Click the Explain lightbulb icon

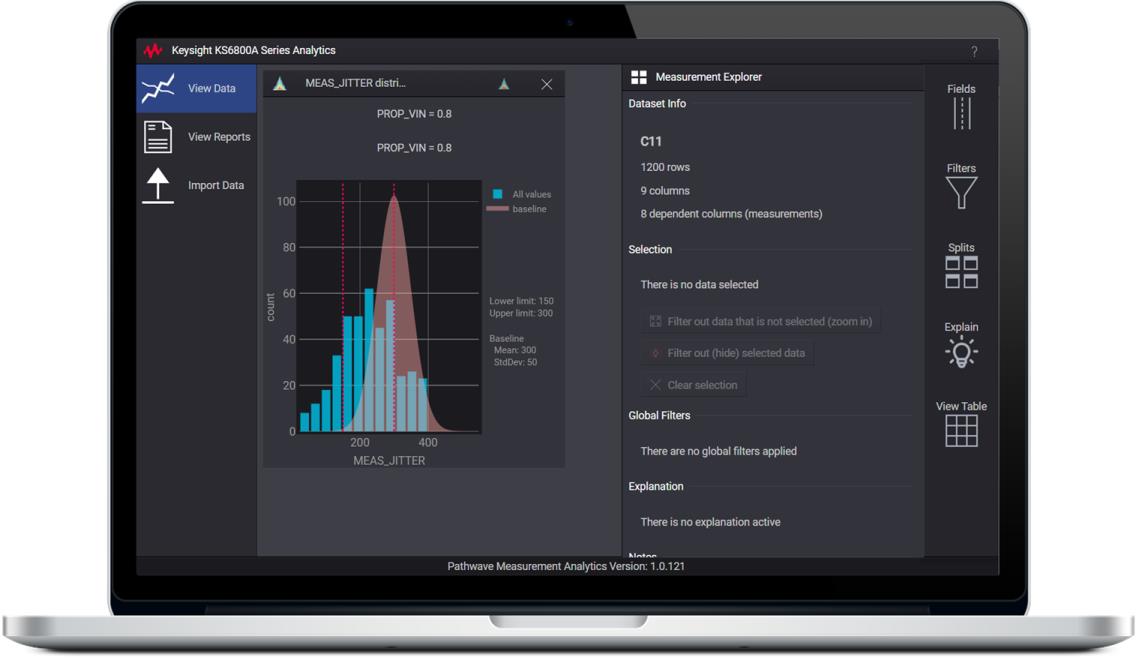[961, 351]
